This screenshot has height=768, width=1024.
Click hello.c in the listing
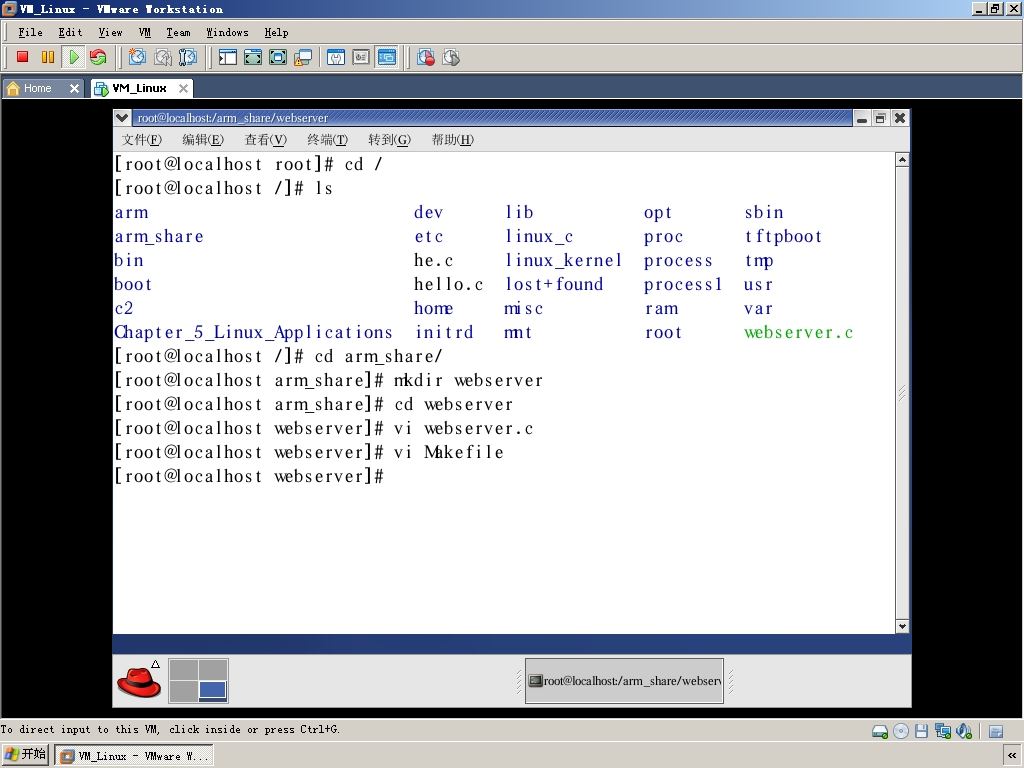tap(449, 284)
